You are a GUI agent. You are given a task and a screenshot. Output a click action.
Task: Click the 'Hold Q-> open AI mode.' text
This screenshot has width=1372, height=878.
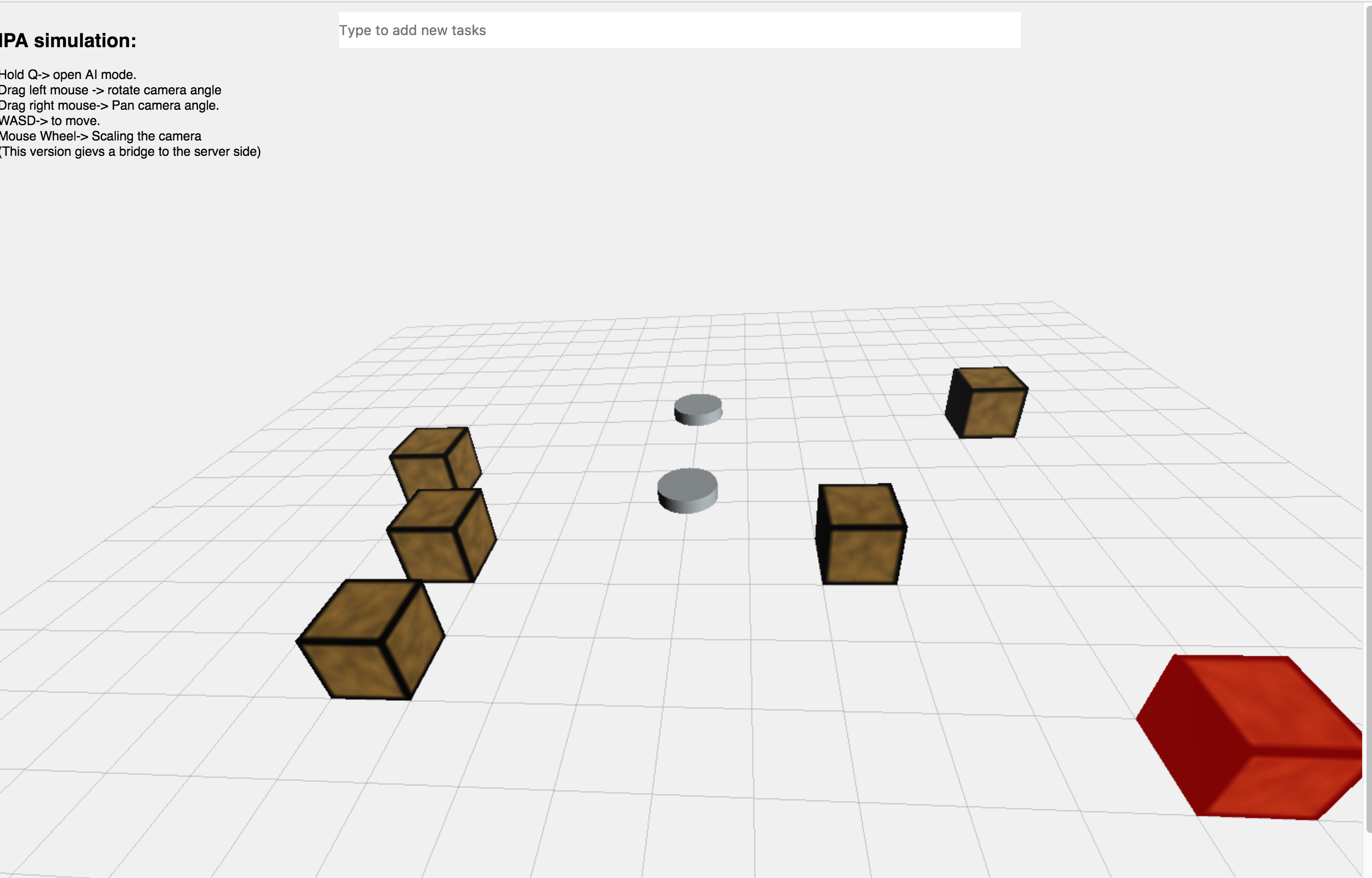coord(68,75)
